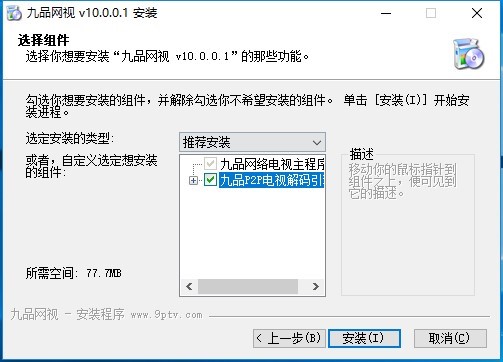Click the left arrow of the horizontal scrollbar
The image size is (503, 362).
point(189,287)
